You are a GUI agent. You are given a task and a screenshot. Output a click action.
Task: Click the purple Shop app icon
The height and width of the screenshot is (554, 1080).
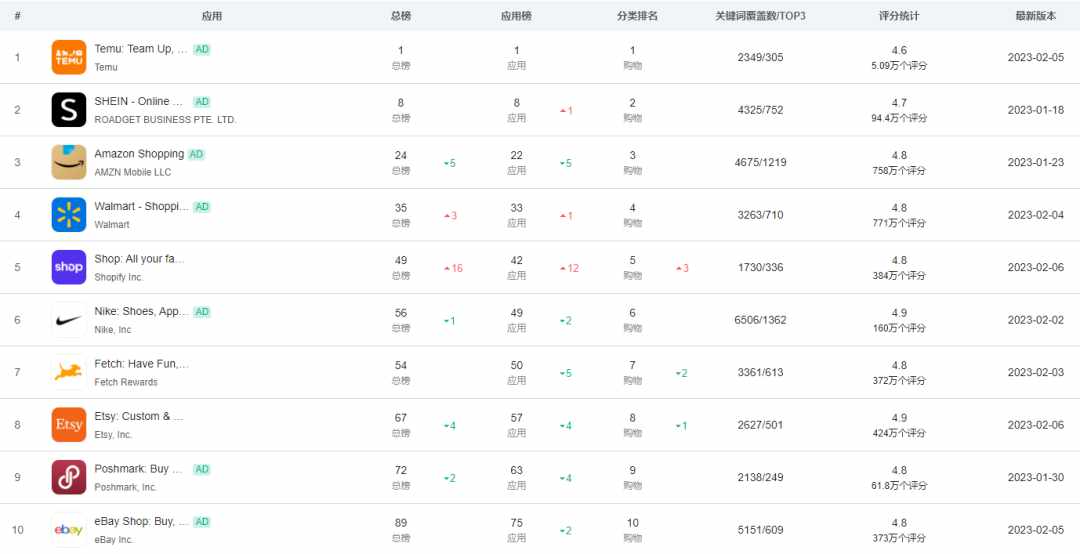coord(69,267)
